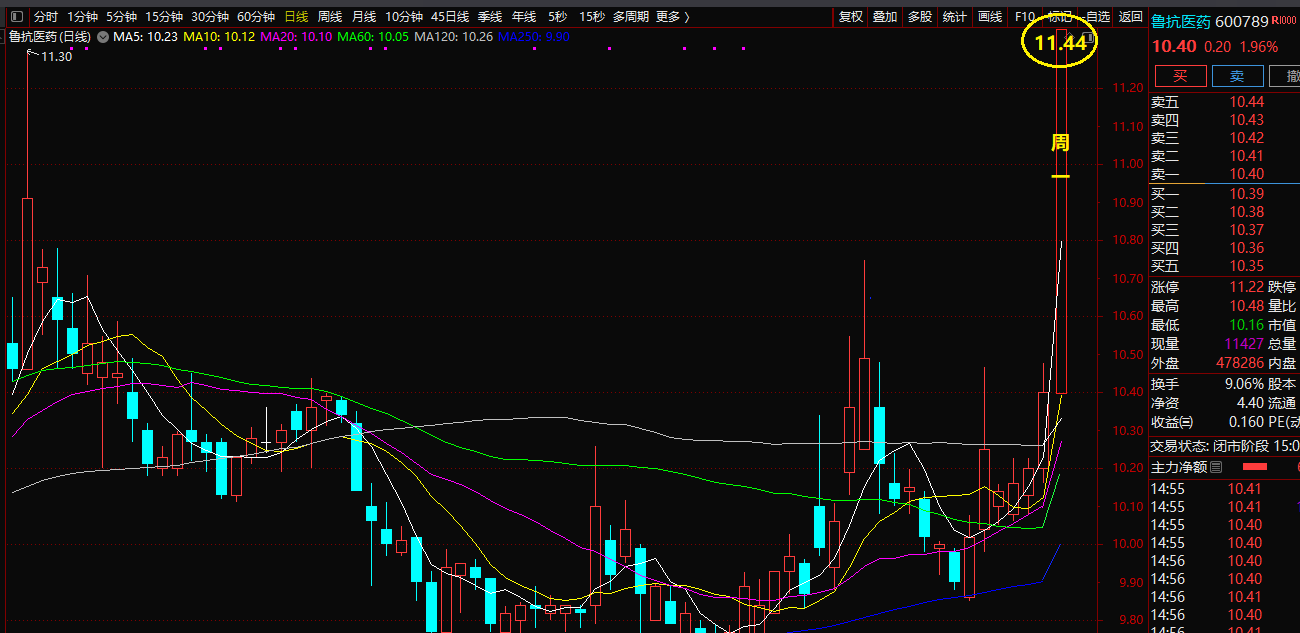Click the 卖五 ask row at 10.44
Screen dimensions: 1300x633
[1225, 102]
